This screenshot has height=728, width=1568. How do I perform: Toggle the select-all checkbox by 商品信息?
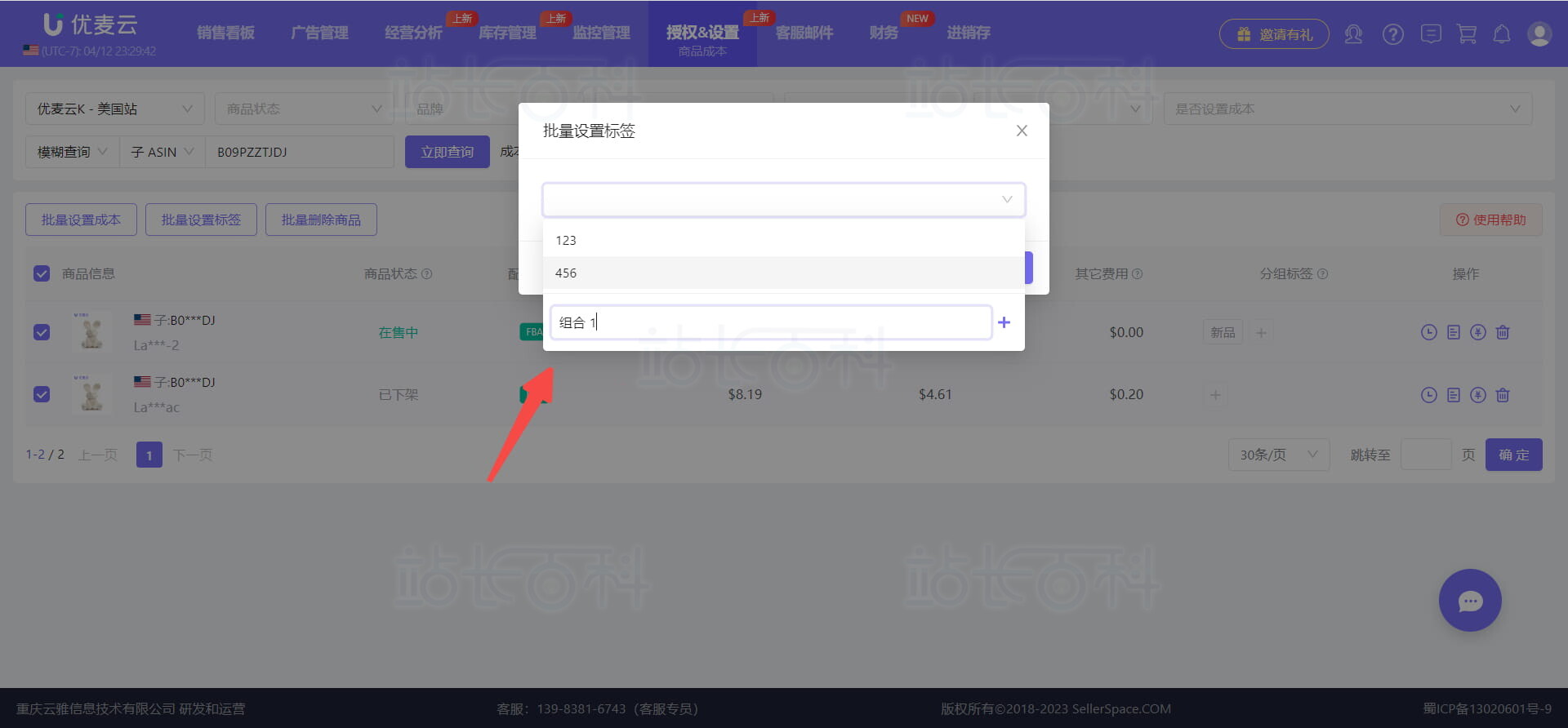coord(42,273)
